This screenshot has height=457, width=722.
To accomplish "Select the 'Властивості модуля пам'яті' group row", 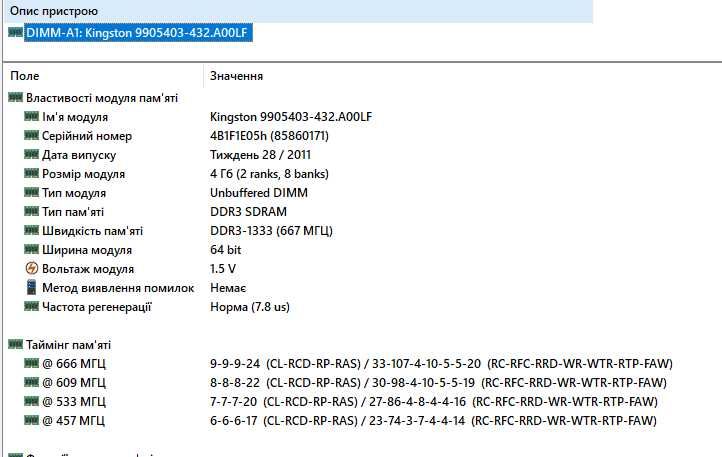I will 102,98.
